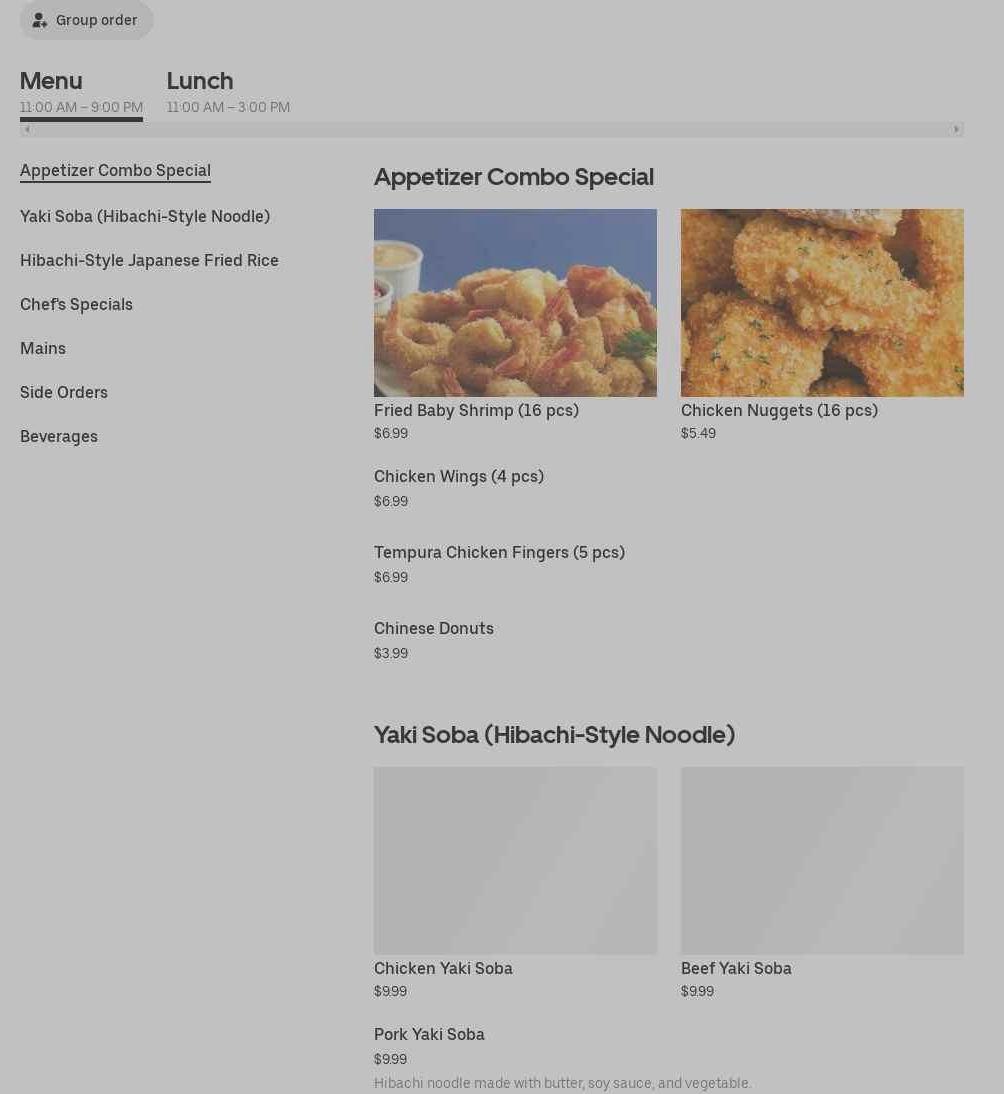Open Chicken Nuggets photo
This screenshot has width=1004, height=1094.
[x=822, y=303]
